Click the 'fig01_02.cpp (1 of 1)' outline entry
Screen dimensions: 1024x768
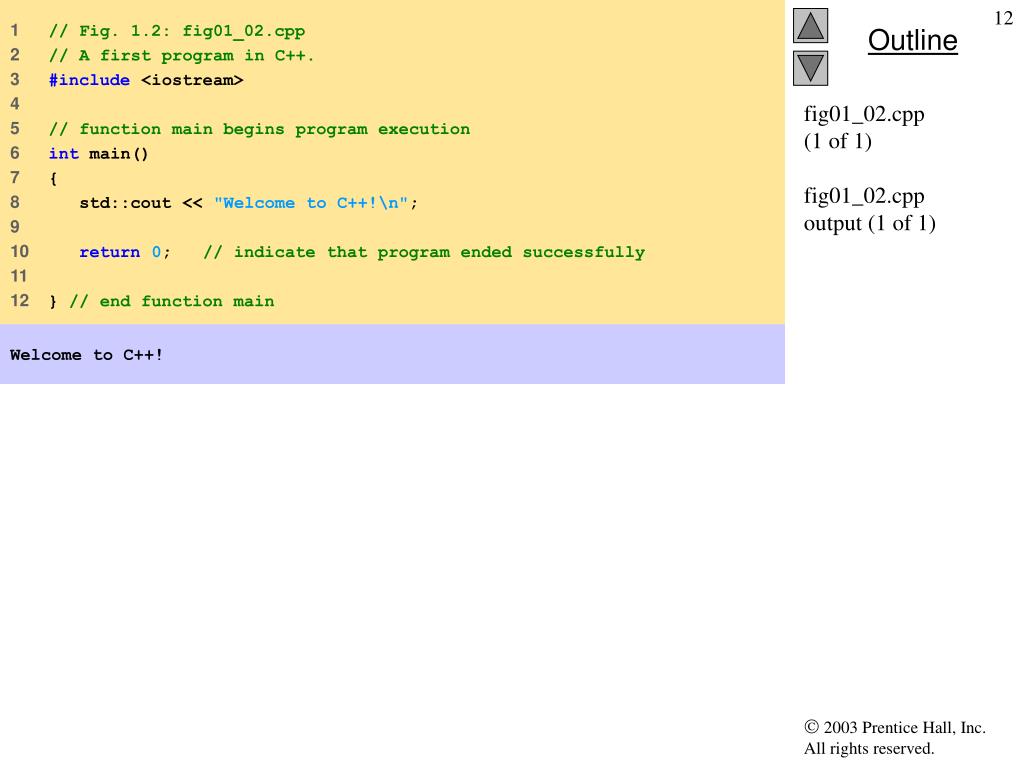click(864, 127)
